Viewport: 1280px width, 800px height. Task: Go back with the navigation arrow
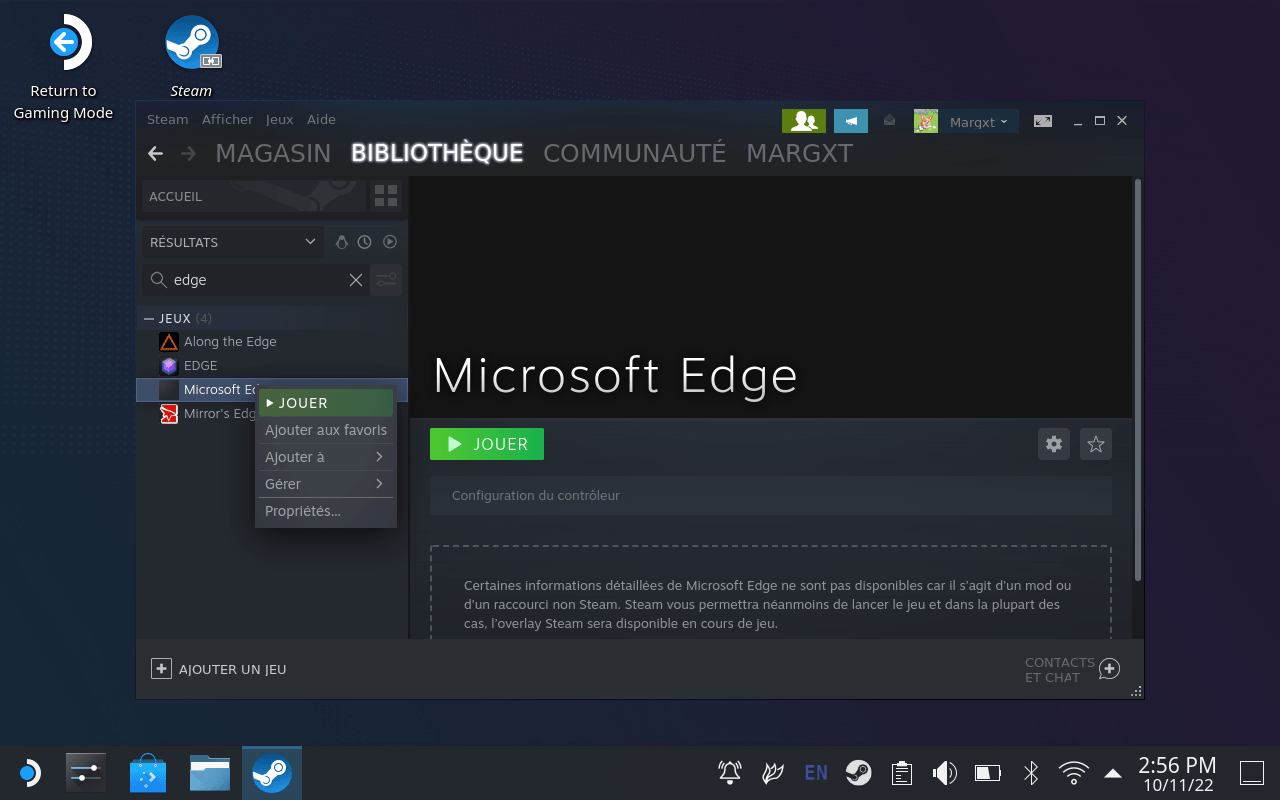tap(155, 153)
